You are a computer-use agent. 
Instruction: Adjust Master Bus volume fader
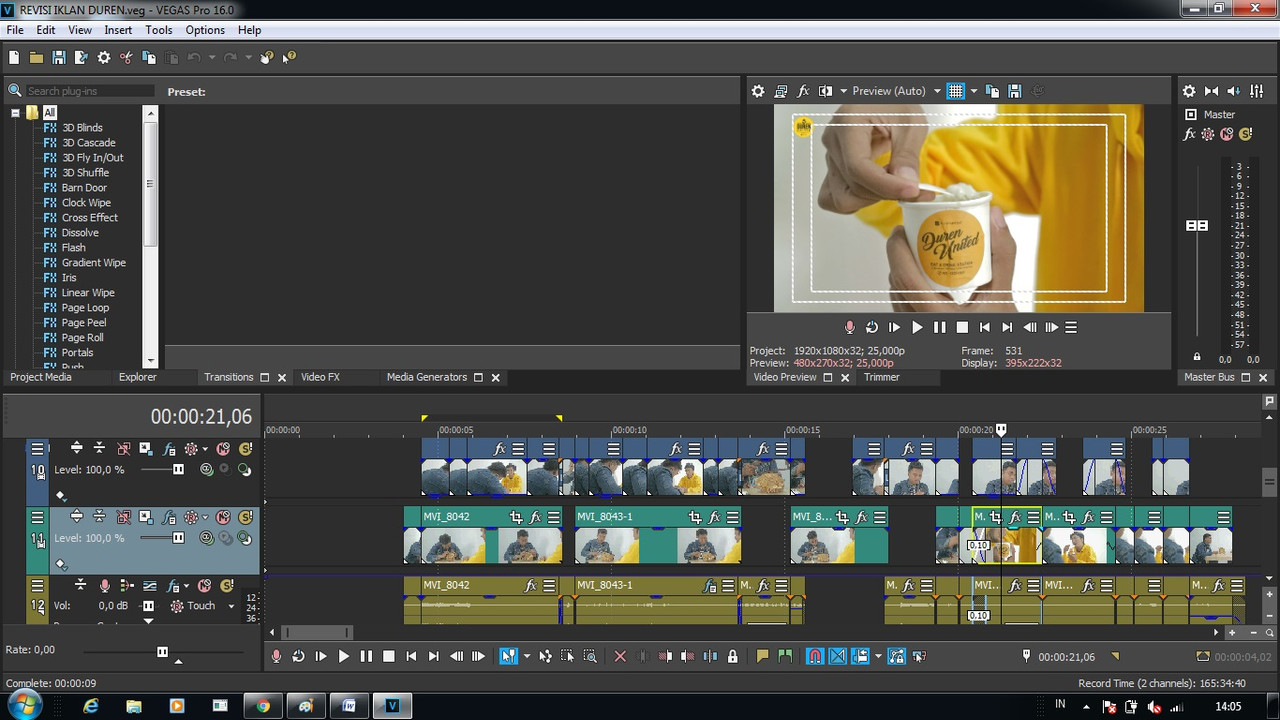pyautogui.click(x=1197, y=226)
